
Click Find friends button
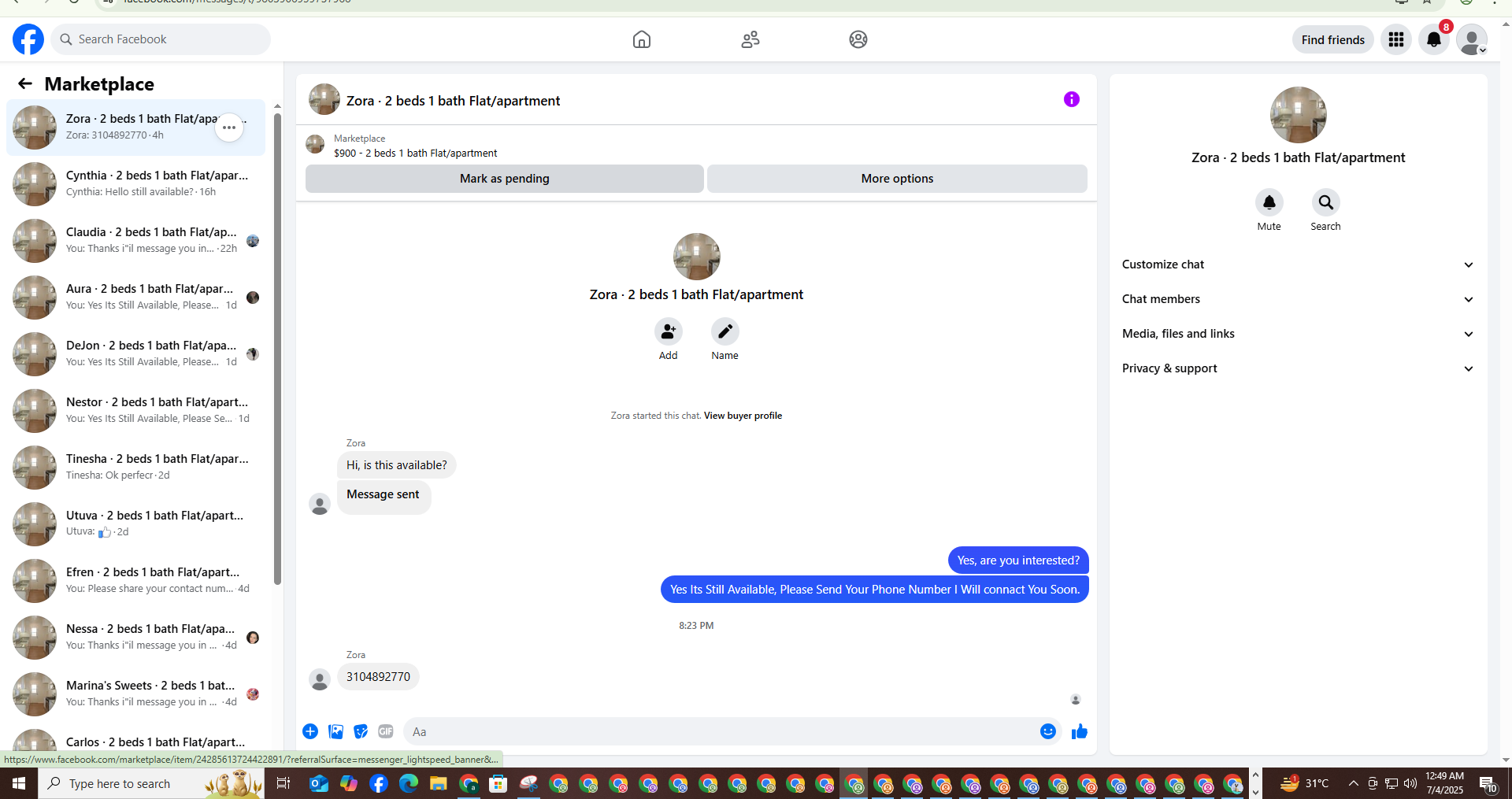click(1332, 39)
